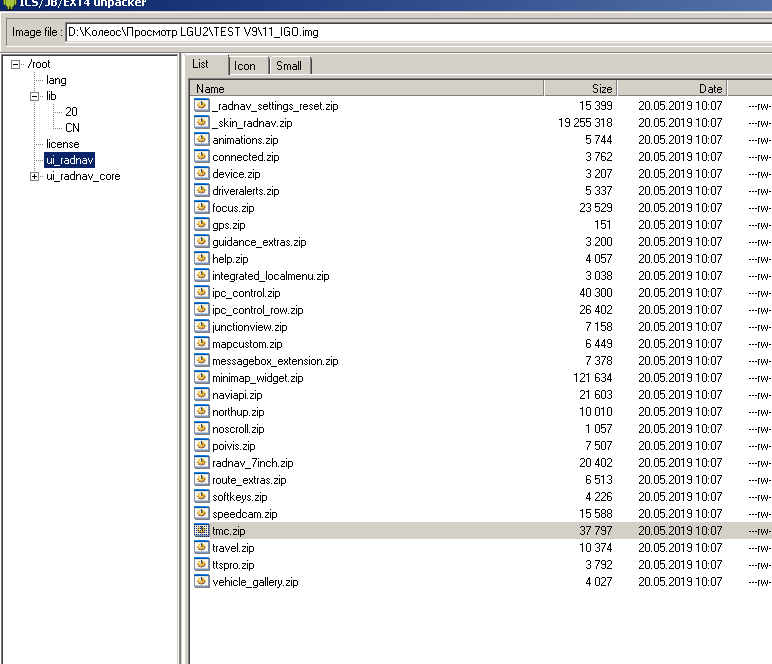Click the connected.zip file icon
Screen dimensions: 772x664
[201, 157]
